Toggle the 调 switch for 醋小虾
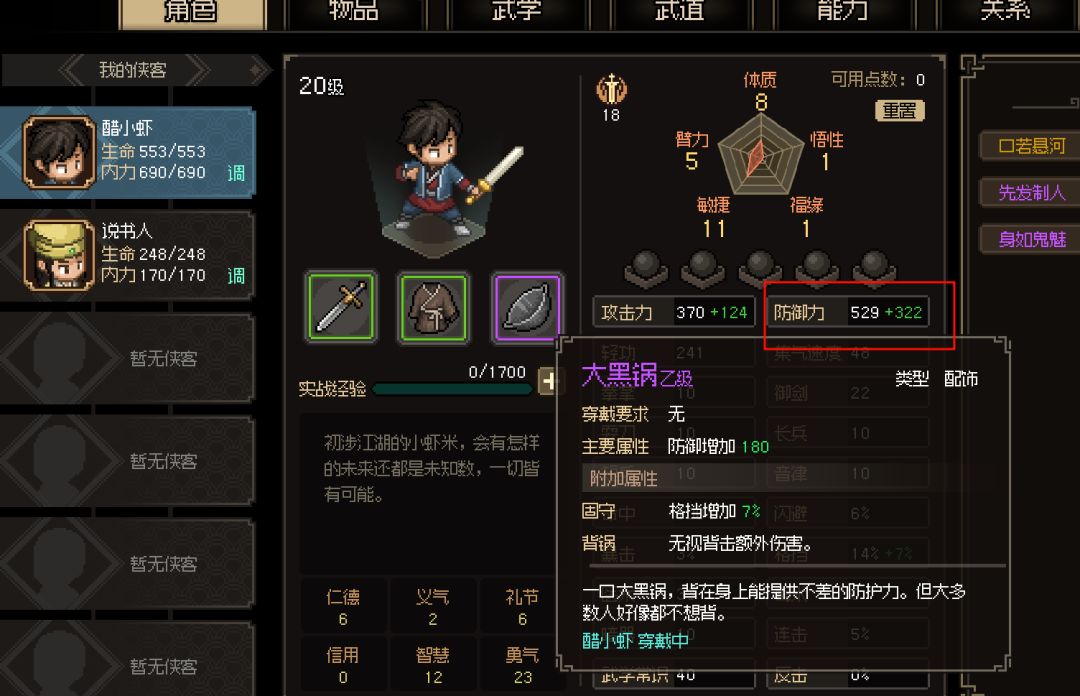 pyautogui.click(x=236, y=173)
